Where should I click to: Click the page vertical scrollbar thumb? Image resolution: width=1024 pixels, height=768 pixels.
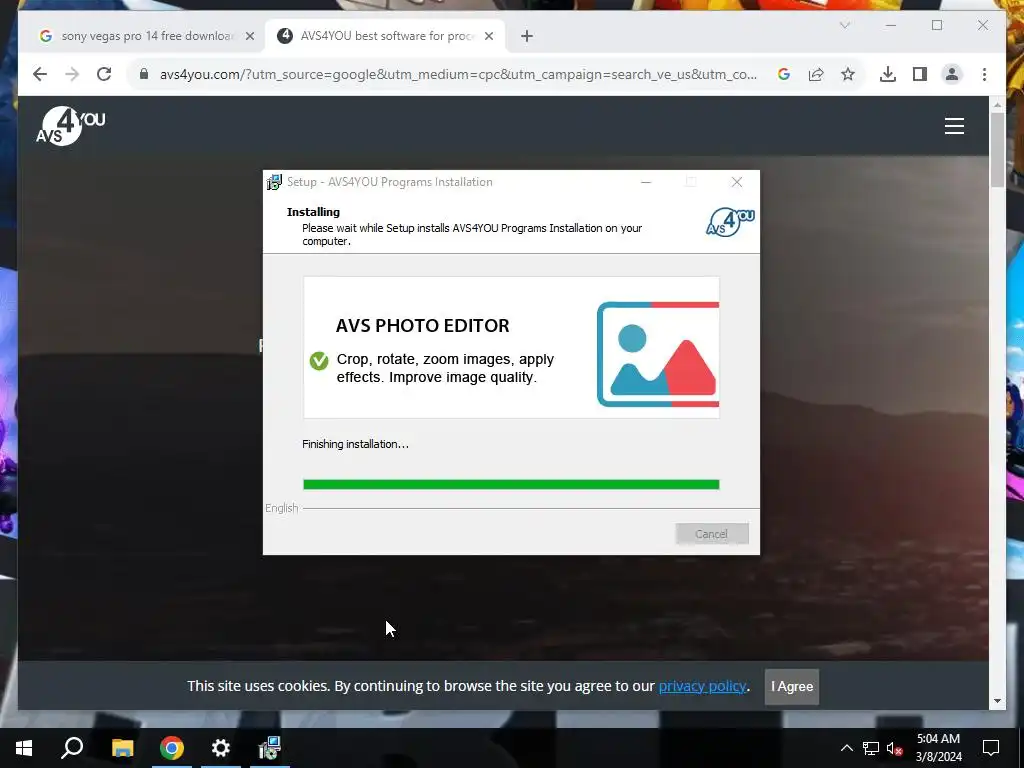click(997, 150)
